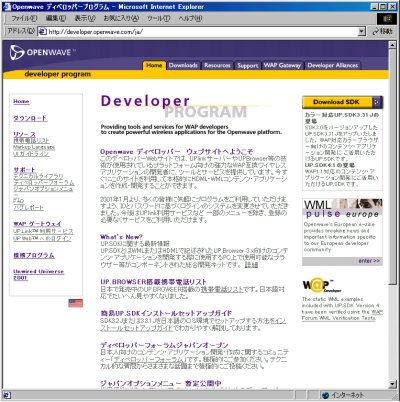The image size is (400, 402).
Task: Click the Windows logo throbber icon
Action: [387, 19]
